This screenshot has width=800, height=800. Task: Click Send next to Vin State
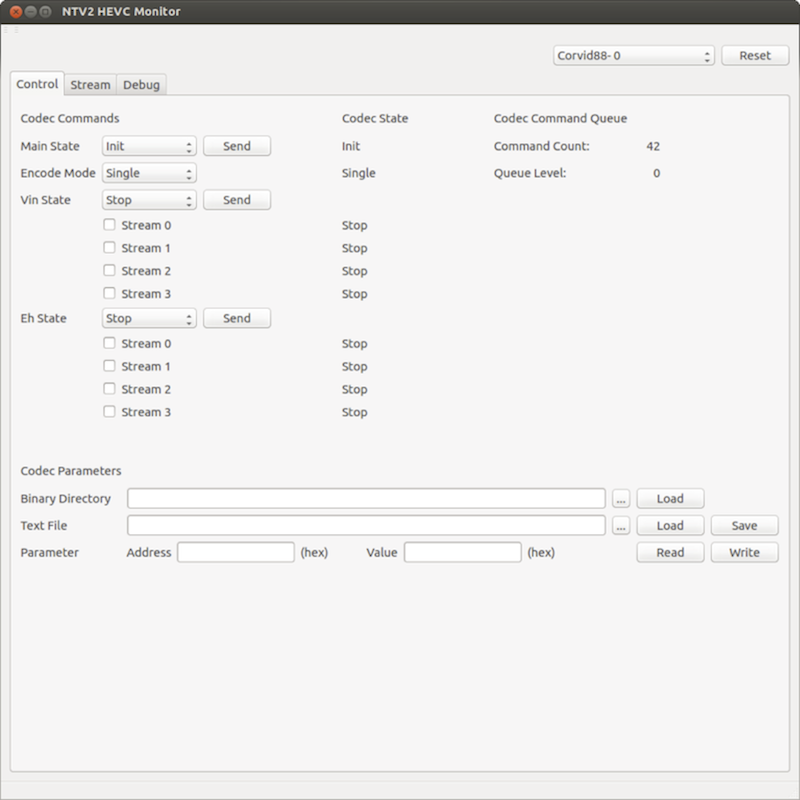click(237, 200)
